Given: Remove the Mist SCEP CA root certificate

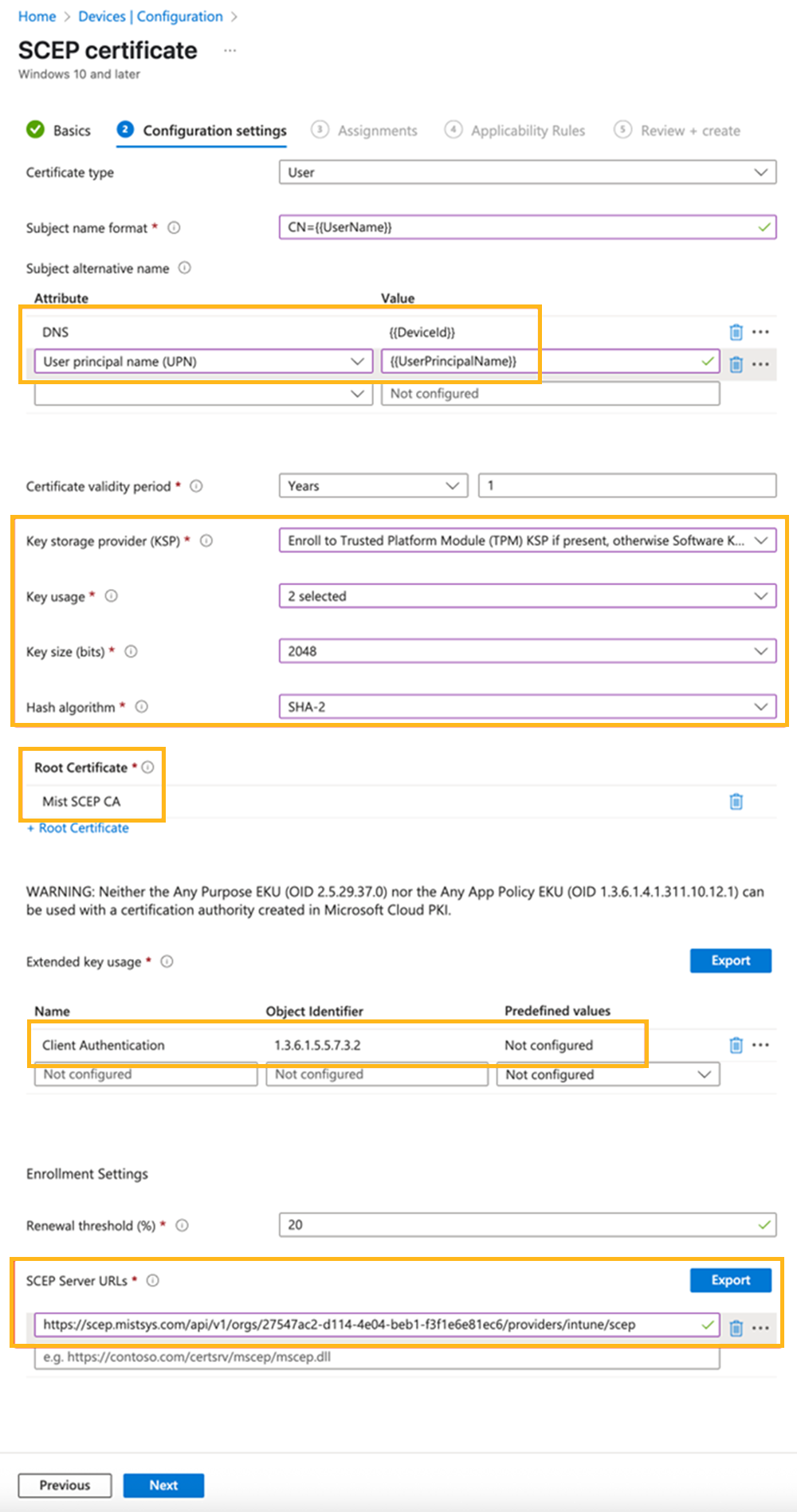Looking at the screenshot, I should pyautogui.click(x=736, y=802).
